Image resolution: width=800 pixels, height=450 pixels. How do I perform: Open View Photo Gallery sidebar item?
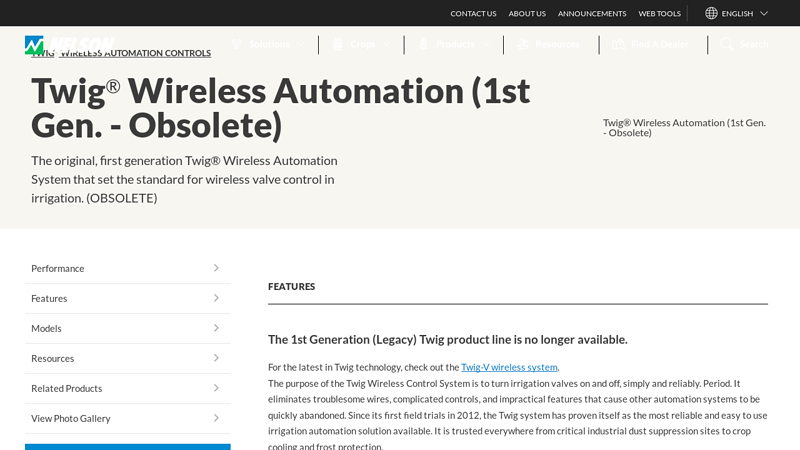pyautogui.click(x=71, y=418)
